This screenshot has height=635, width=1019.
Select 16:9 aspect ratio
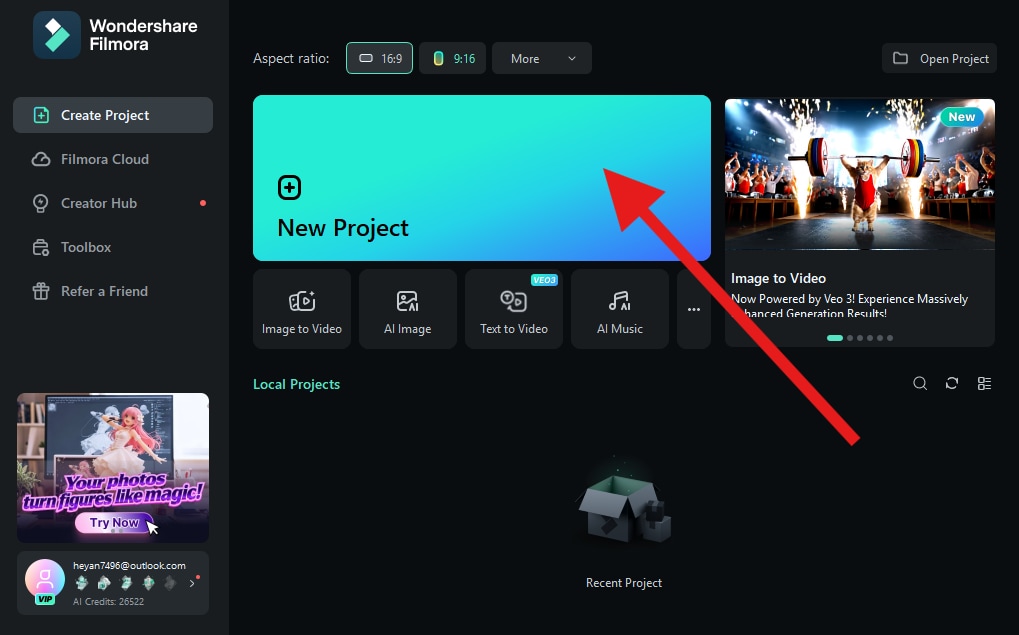click(380, 58)
